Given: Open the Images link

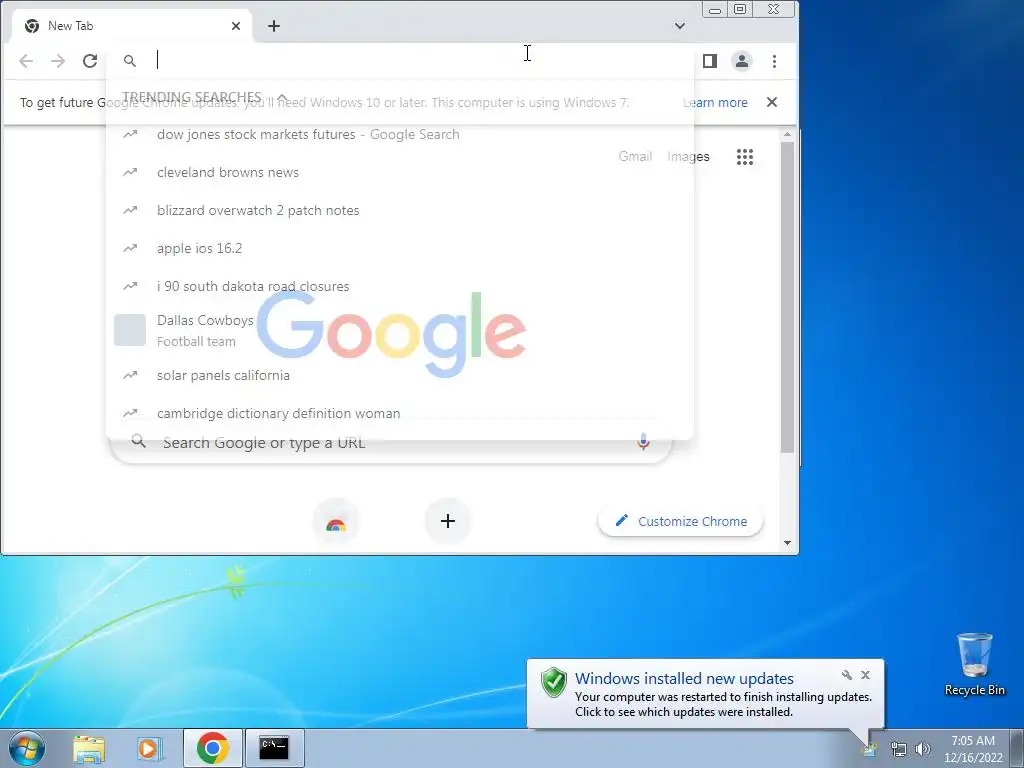Looking at the screenshot, I should tap(688, 157).
